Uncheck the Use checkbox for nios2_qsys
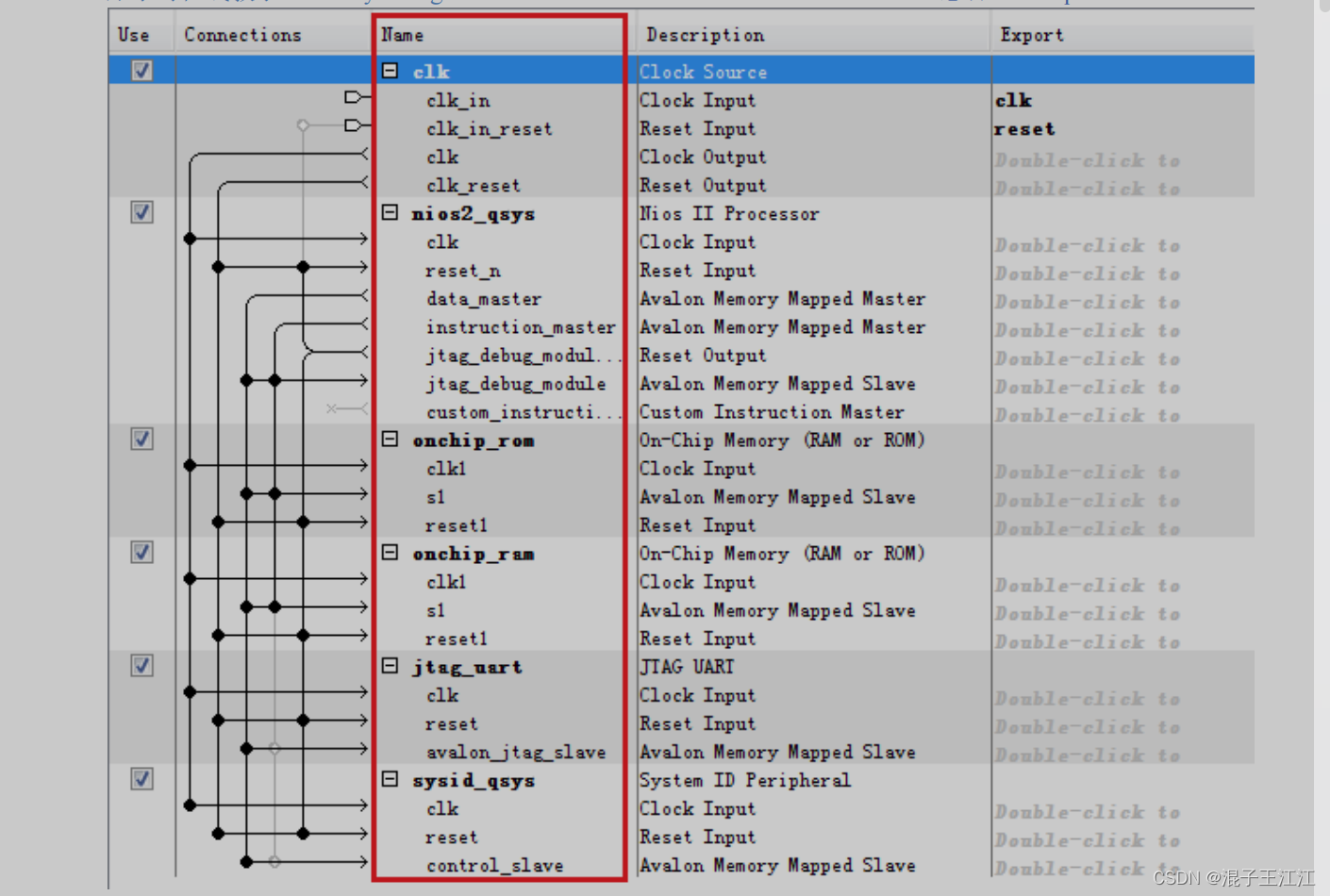 click(x=141, y=212)
